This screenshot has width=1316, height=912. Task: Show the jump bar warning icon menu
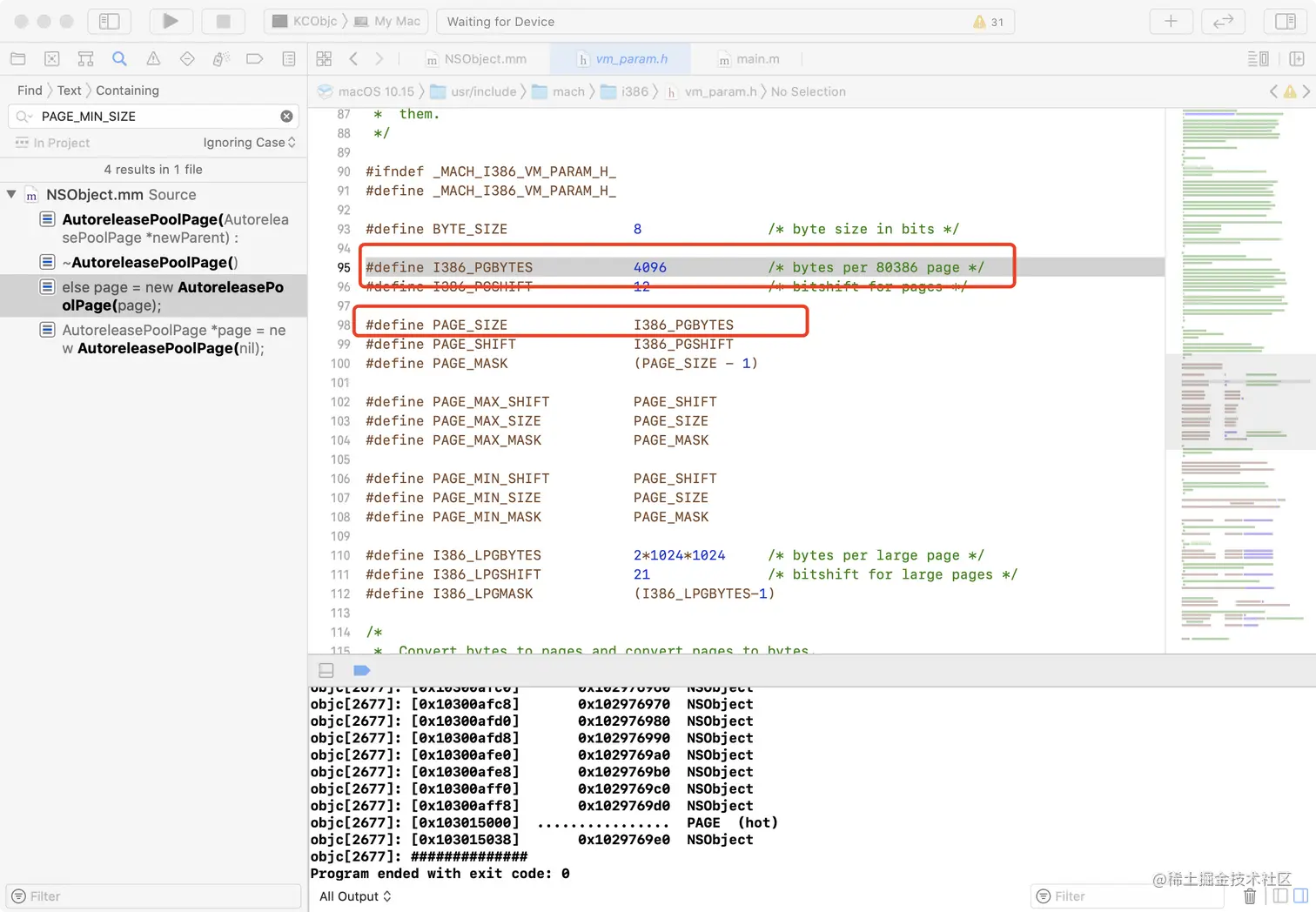click(1290, 91)
